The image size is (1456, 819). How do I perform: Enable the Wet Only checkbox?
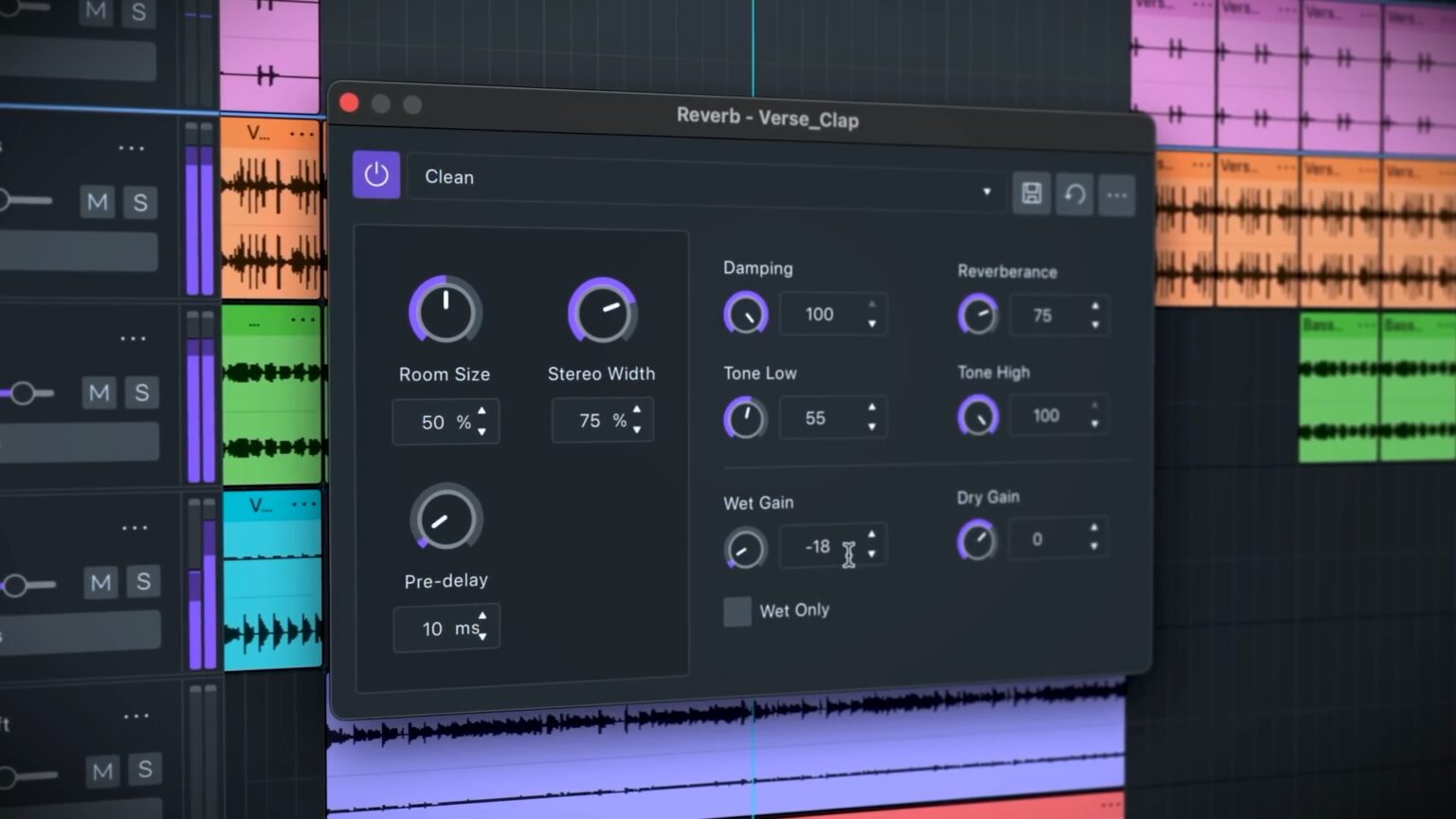(737, 611)
